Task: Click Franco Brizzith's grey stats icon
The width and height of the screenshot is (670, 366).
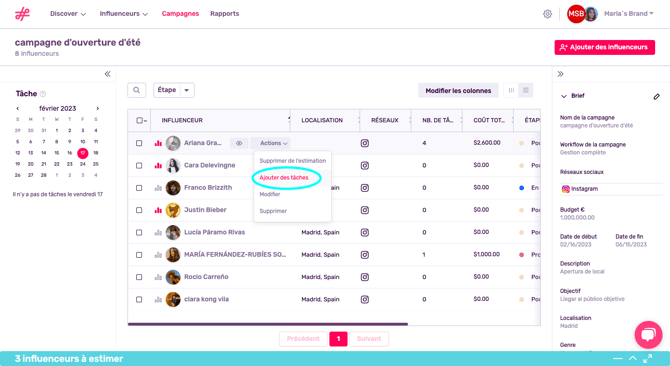Action: coord(158,188)
